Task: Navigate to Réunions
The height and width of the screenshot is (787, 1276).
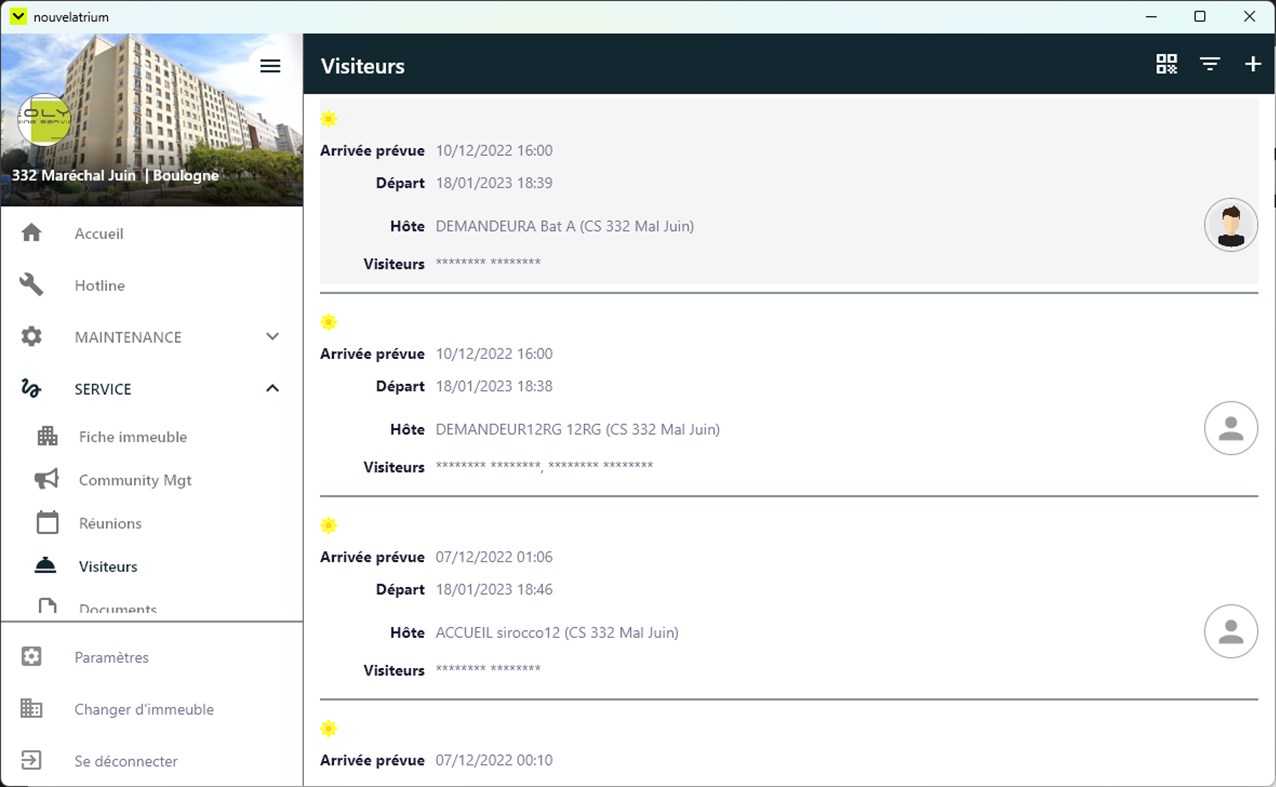Action: [110, 523]
